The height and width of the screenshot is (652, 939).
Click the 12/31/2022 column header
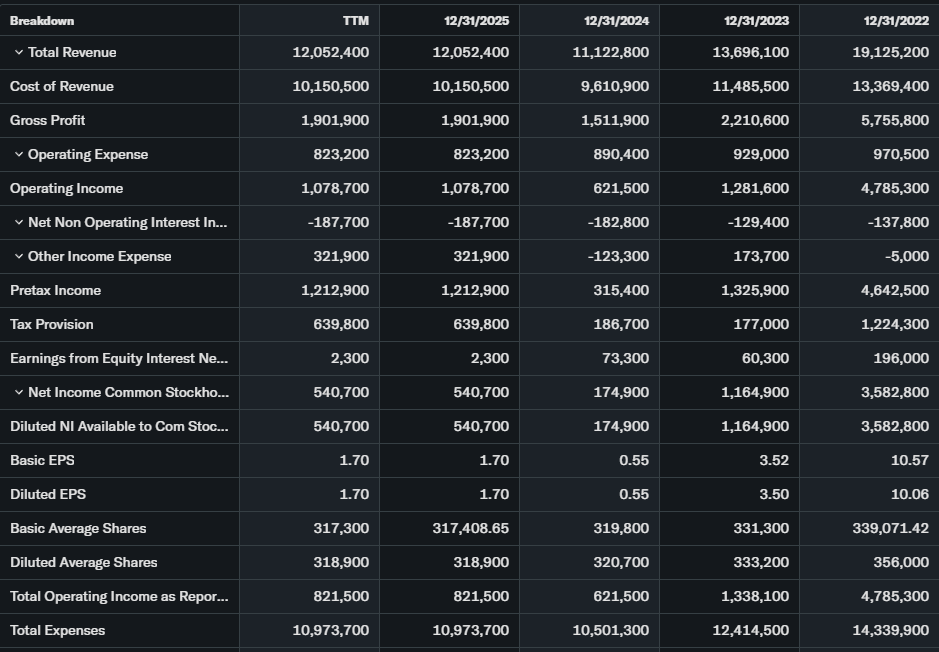(x=897, y=21)
